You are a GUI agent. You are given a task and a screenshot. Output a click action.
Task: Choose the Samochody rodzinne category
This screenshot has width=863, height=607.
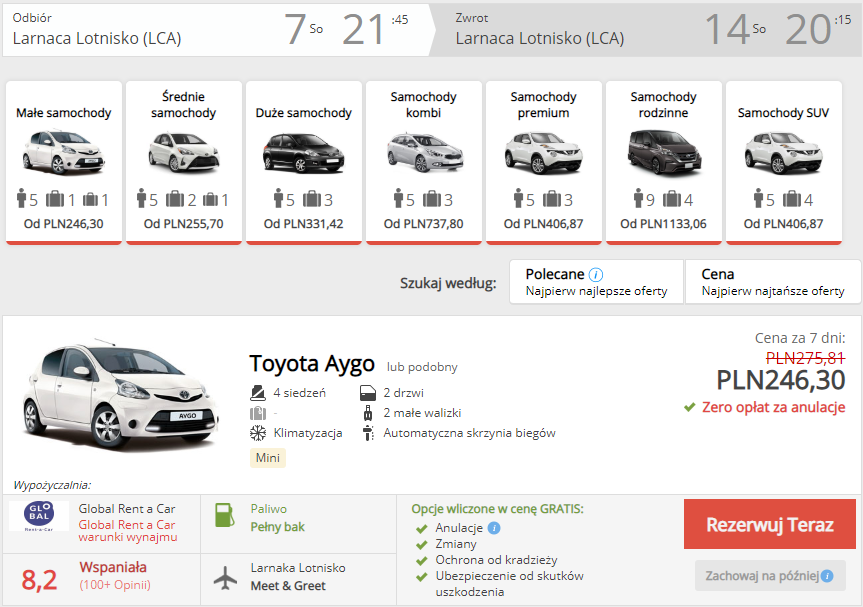coord(664,162)
